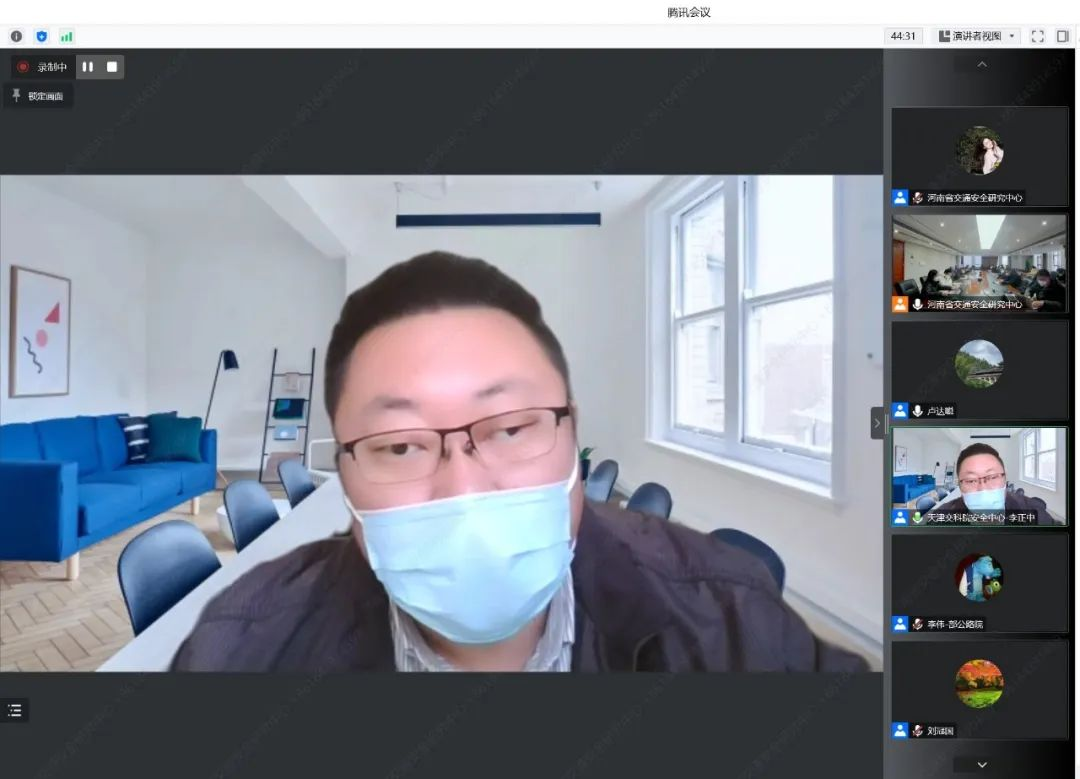Collapse the side video strip arrow

coord(877,423)
